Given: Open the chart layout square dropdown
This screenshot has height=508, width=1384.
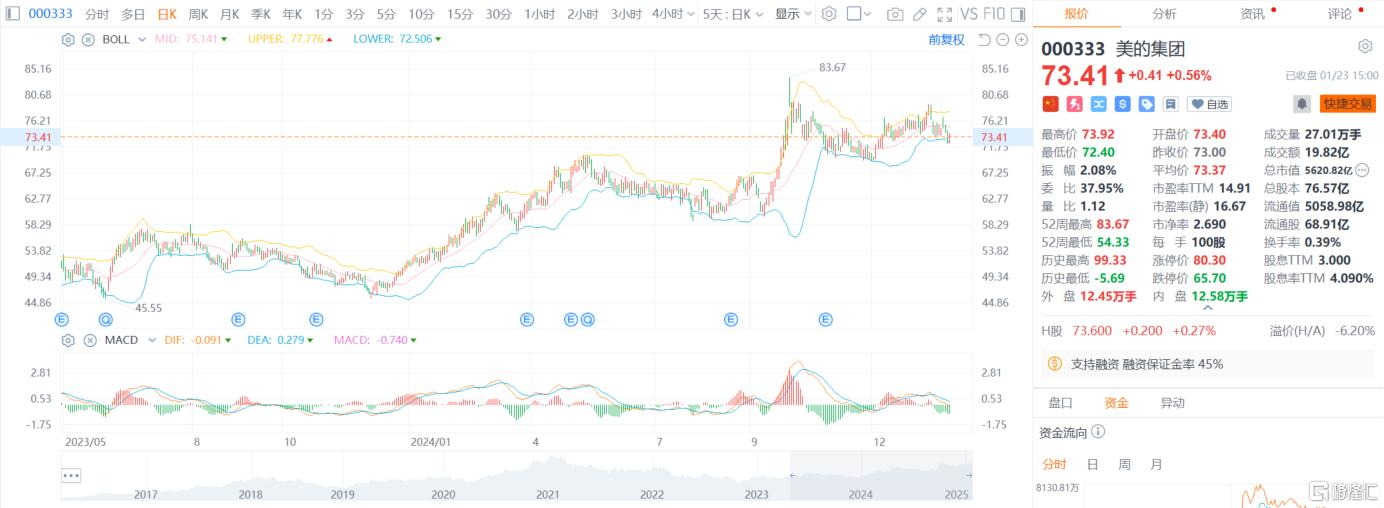Looking at the screenshot, I should (859, 14).
